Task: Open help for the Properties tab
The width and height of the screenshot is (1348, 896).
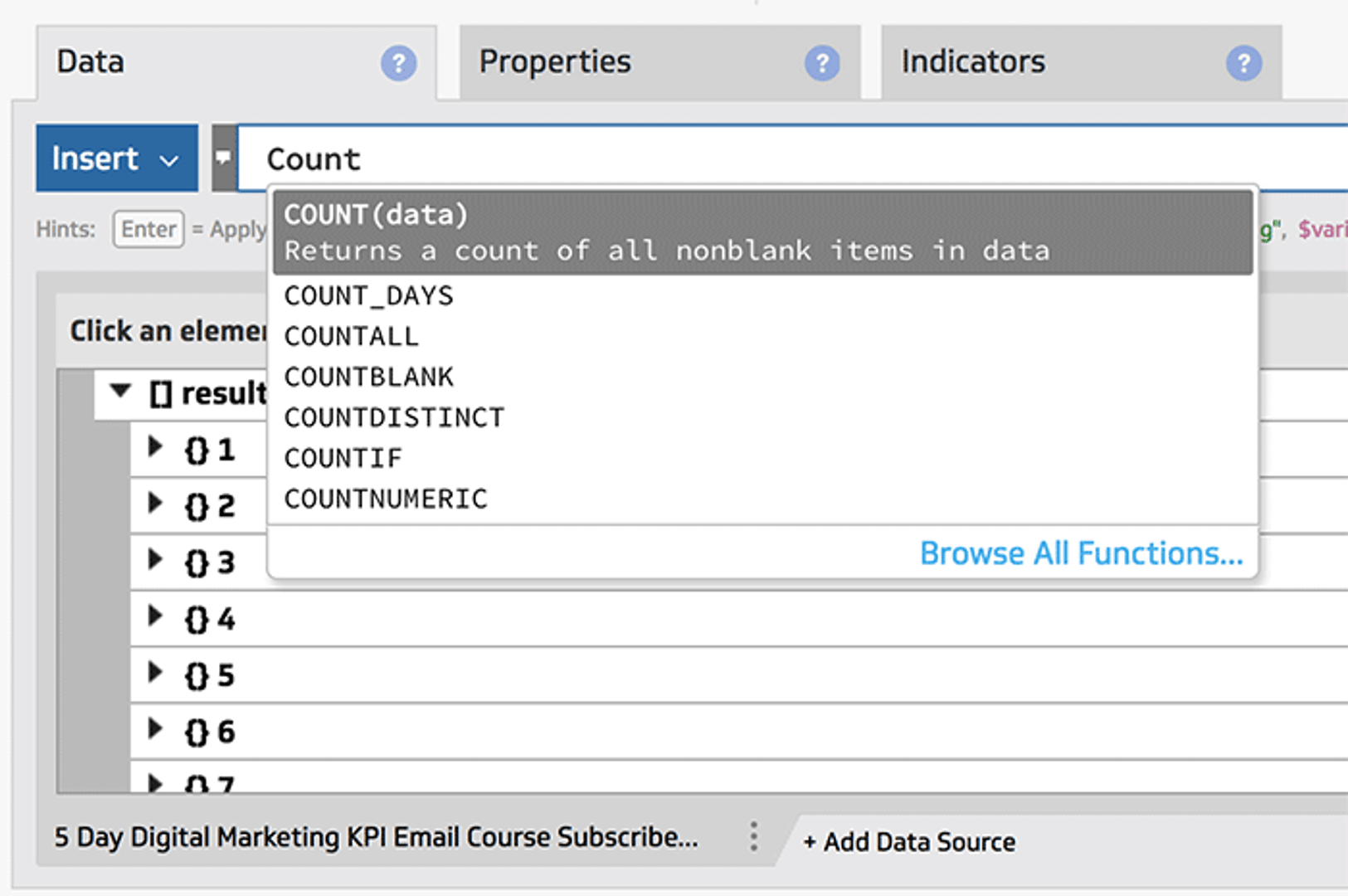Action: click(821, 62)
